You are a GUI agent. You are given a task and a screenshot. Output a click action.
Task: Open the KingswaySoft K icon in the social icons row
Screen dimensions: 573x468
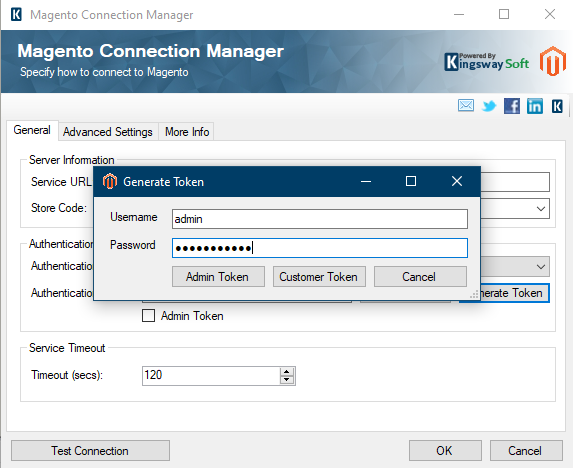(x=557, y=106)
